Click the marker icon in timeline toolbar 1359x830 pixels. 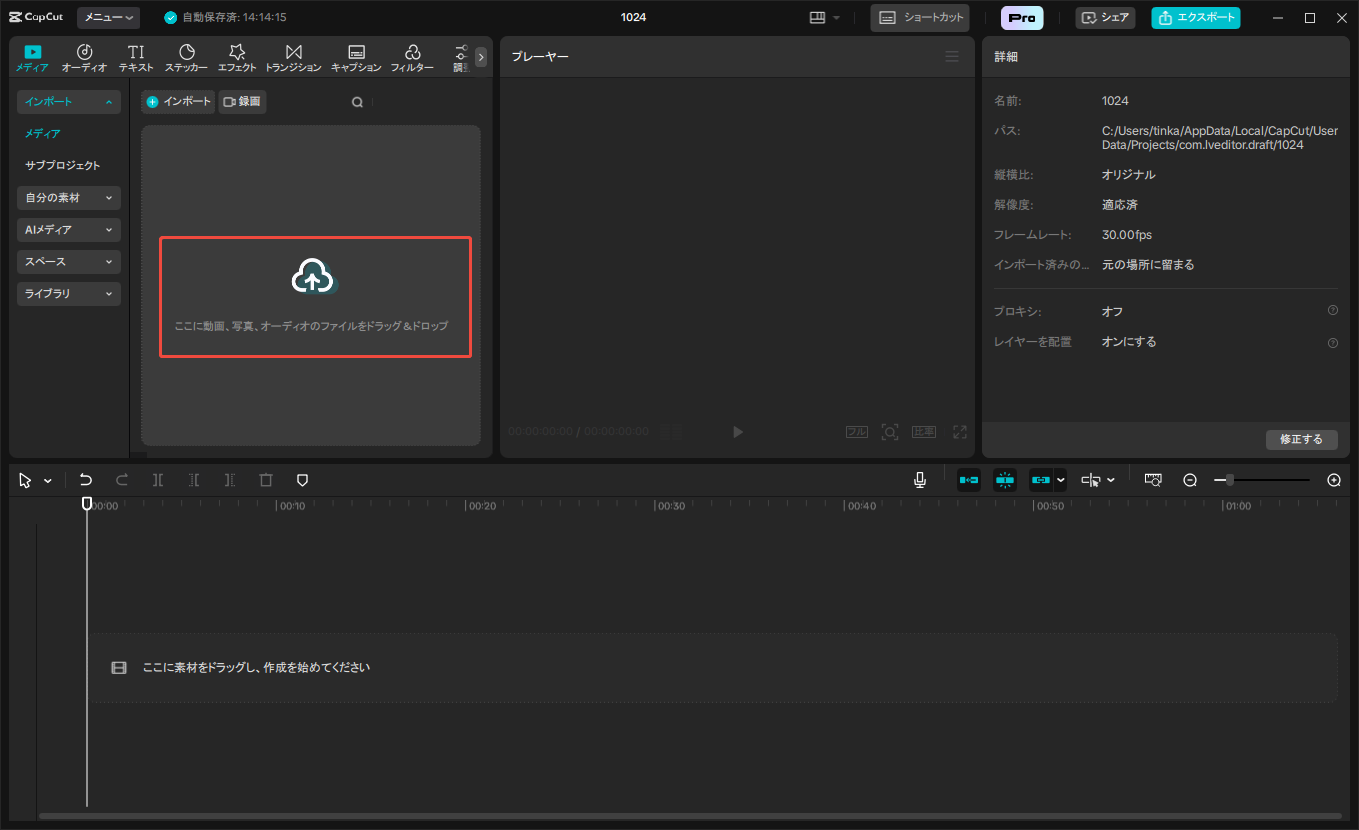click(302, 480)
